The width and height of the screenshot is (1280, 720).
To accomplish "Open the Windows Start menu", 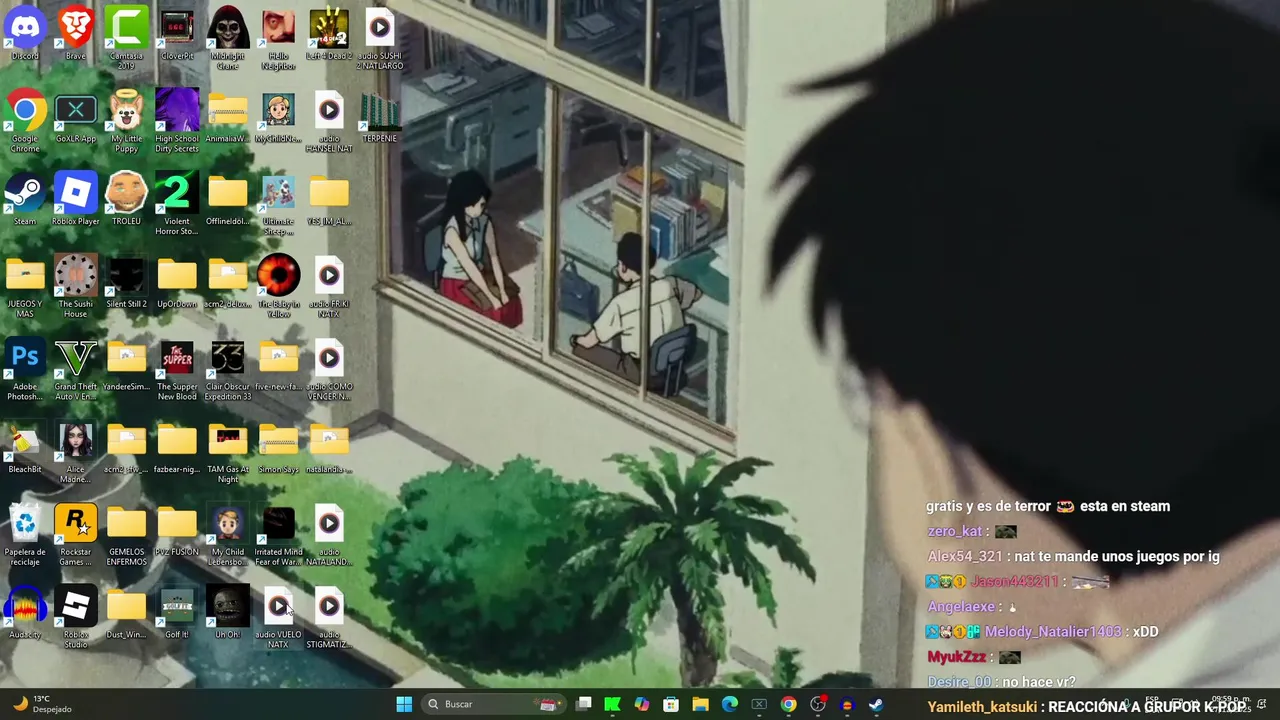I will (x=404, y=704).
